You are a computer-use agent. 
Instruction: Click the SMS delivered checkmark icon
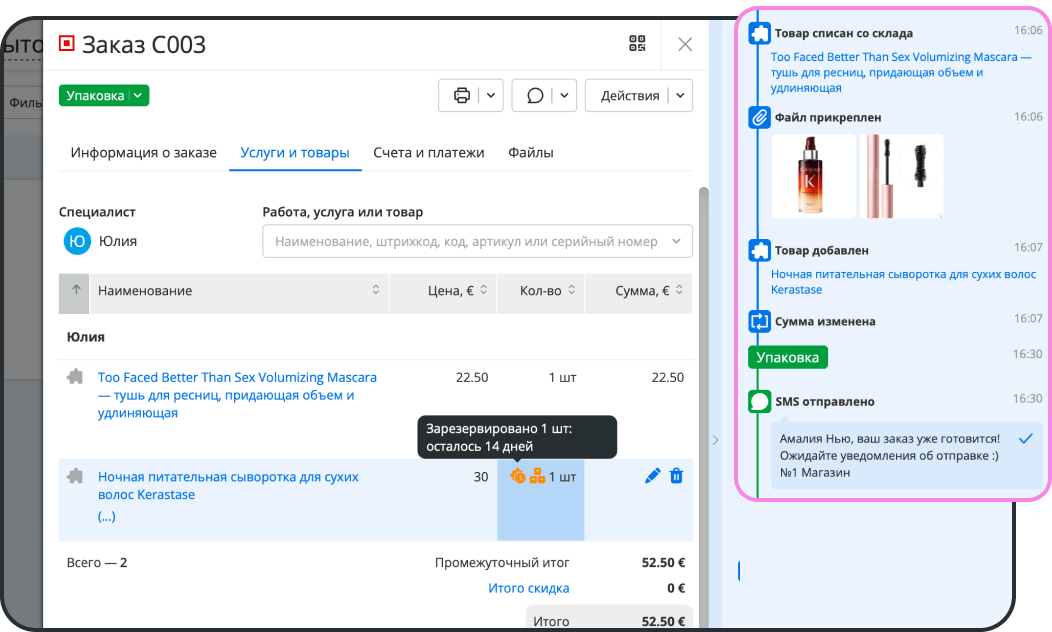coord(1025,439)
